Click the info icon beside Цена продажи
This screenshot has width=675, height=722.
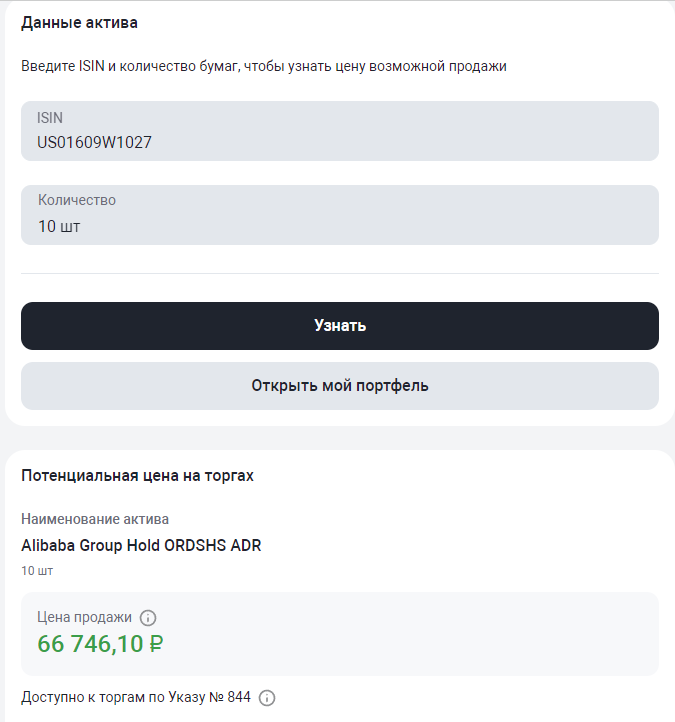[x=148, y=617]
